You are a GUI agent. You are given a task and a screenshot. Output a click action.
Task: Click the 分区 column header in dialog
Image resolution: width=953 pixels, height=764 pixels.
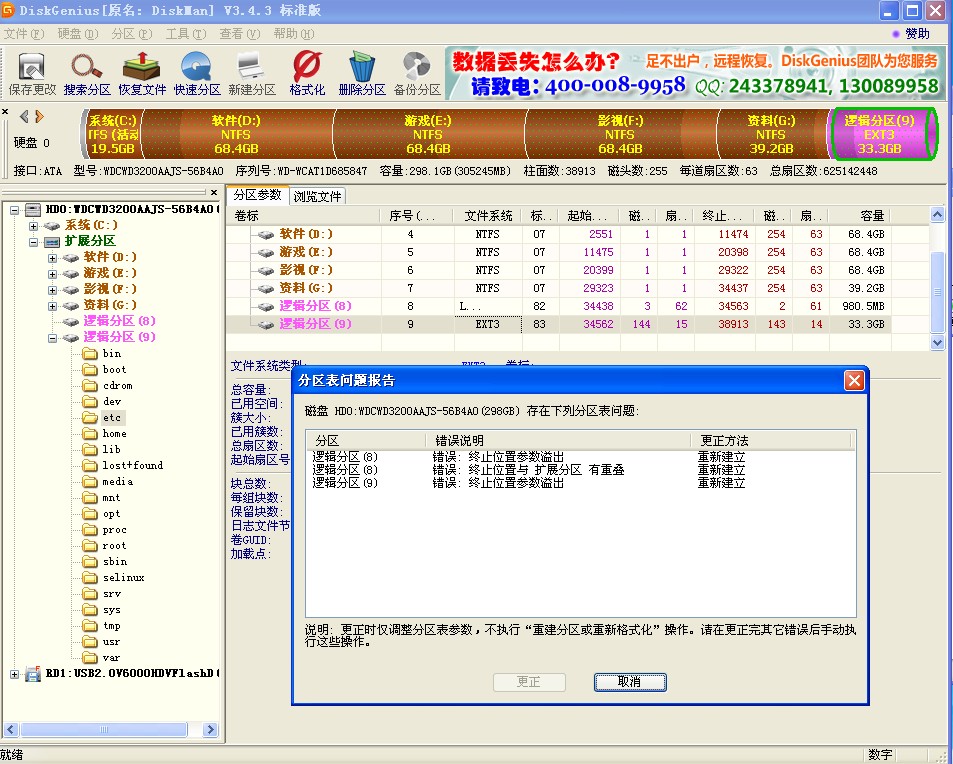(x=366, y=441)
